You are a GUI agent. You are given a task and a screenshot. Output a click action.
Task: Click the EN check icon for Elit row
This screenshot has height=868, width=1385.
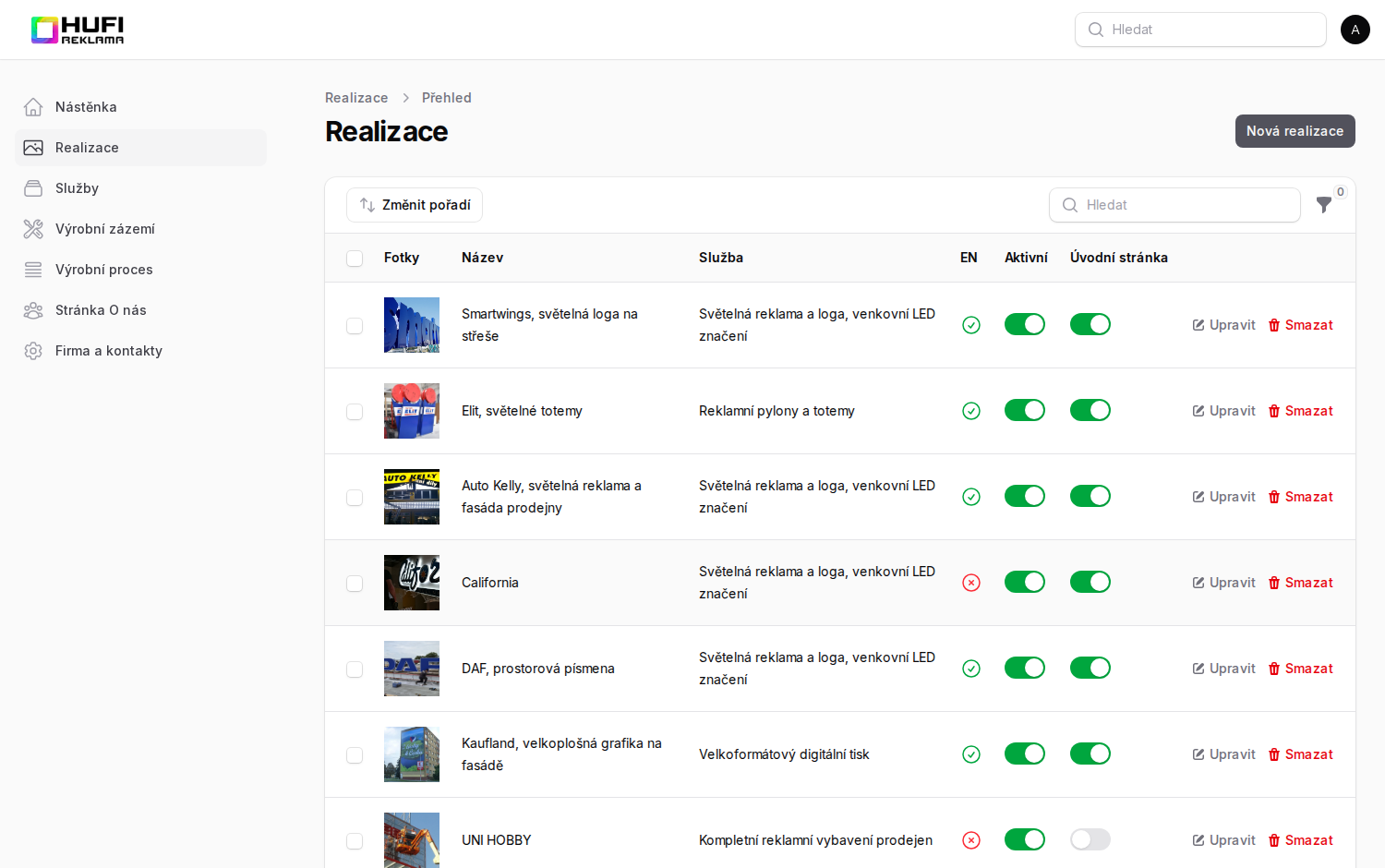pyautogui.click(x=971, y=411)
